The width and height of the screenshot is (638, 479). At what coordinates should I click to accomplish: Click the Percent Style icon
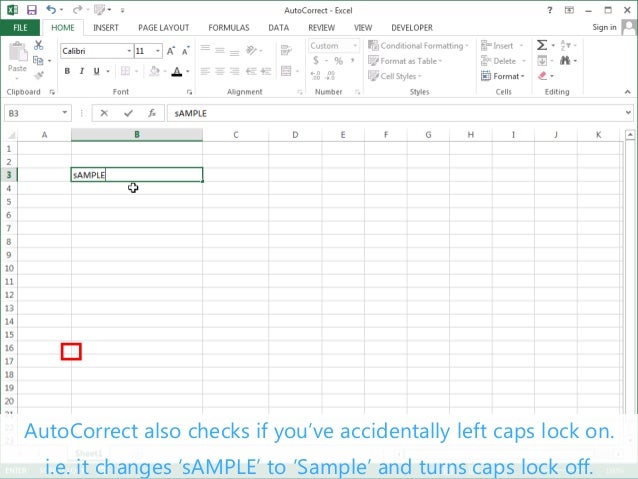(339, 61)
